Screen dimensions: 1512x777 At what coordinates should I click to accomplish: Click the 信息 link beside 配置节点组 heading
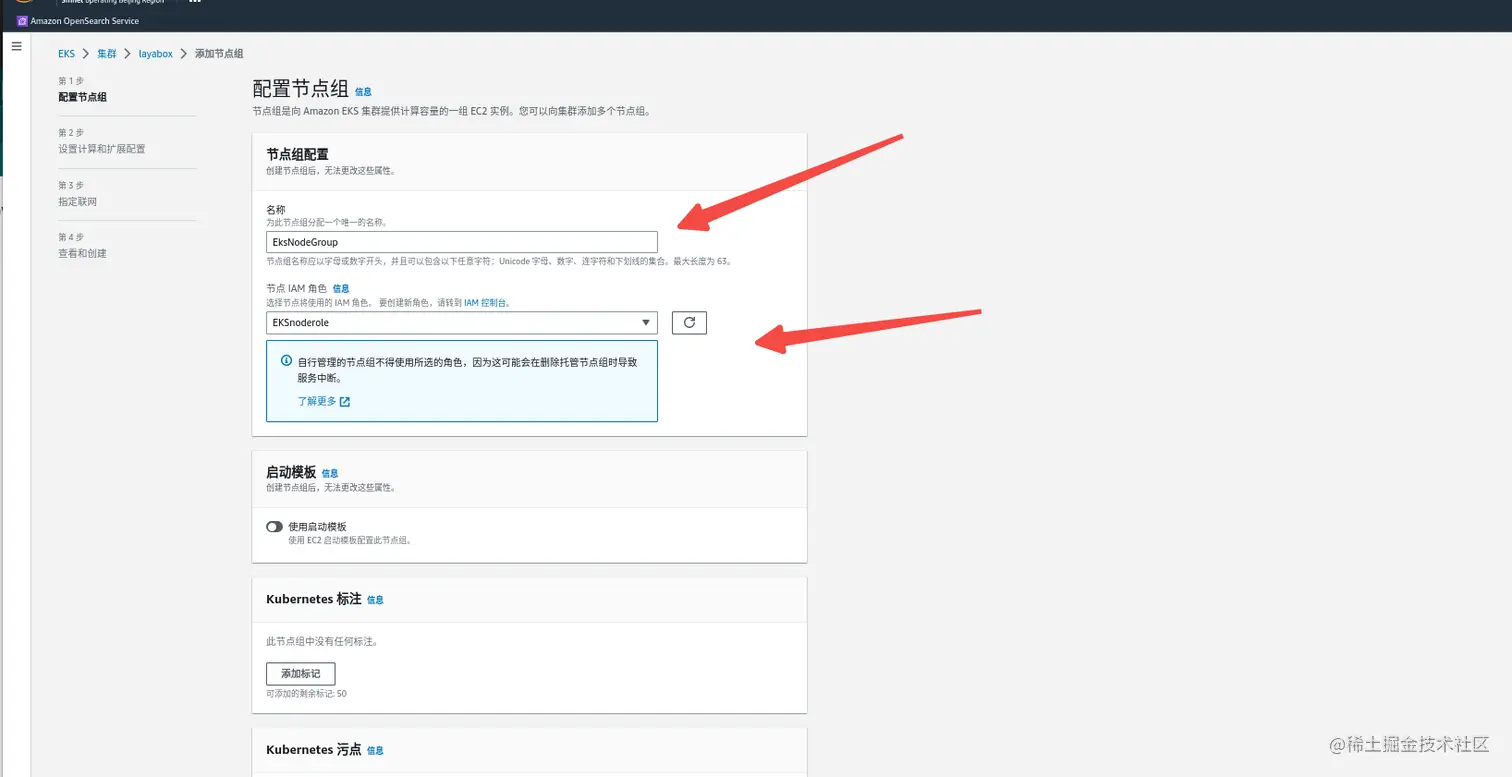click(363, 92)
